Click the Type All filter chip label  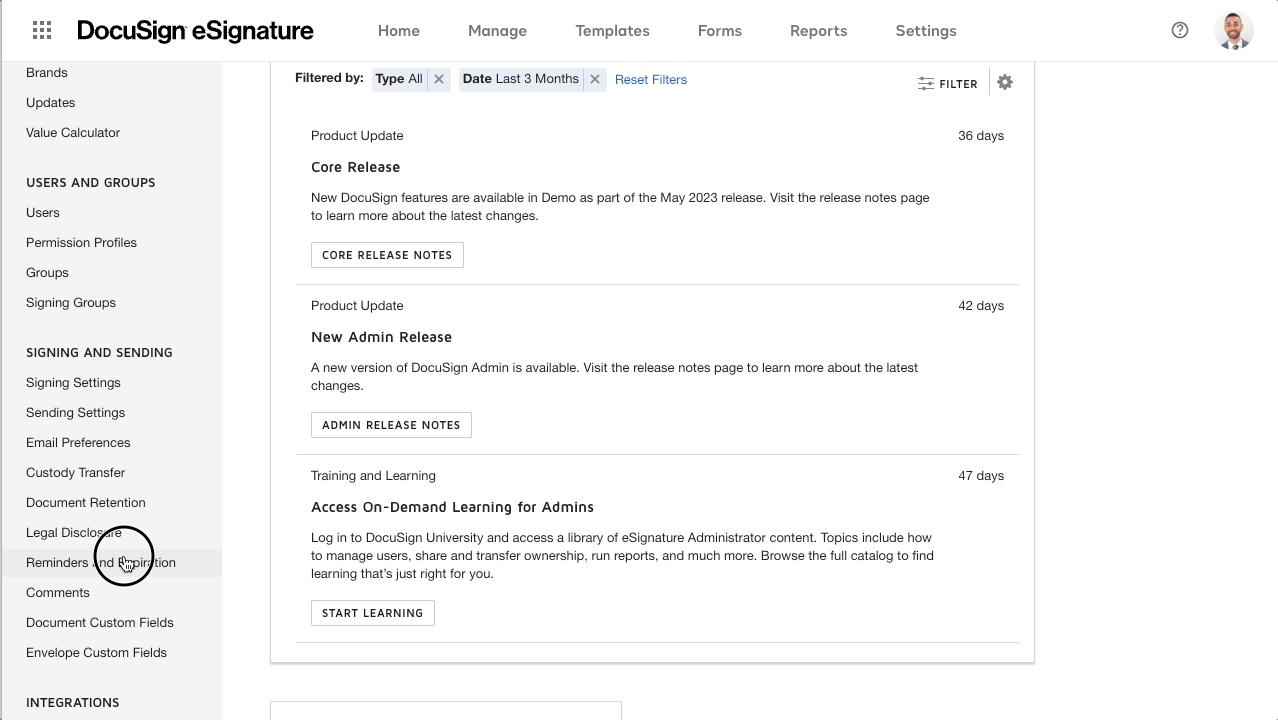tap(399, 79)
